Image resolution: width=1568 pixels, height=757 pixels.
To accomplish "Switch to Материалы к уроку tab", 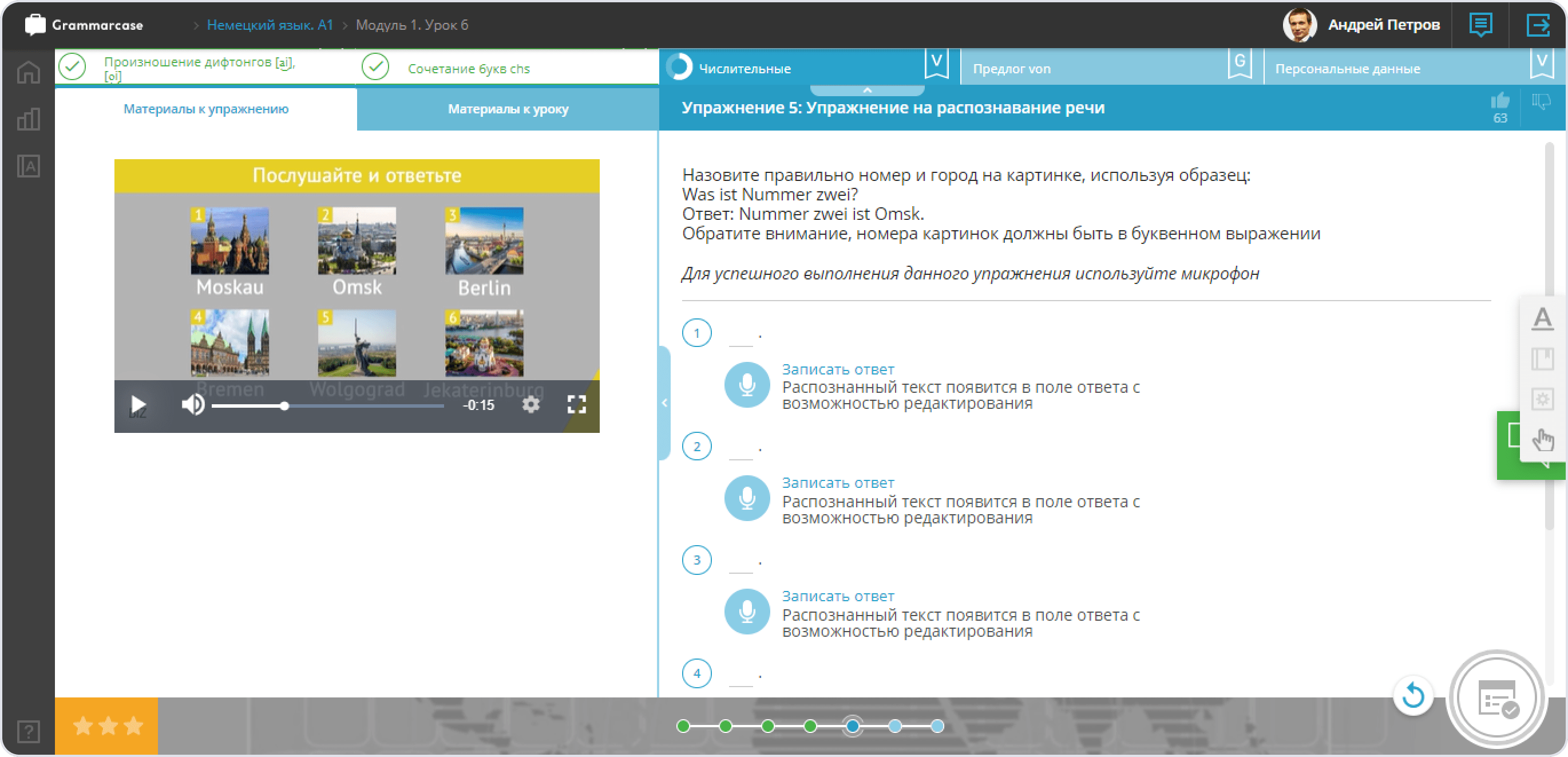I will 508,109.
